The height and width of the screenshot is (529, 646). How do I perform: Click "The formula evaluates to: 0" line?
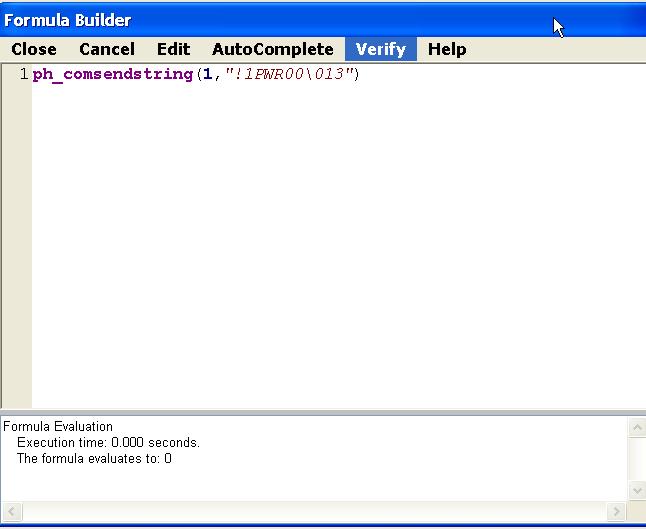(94, 459)
